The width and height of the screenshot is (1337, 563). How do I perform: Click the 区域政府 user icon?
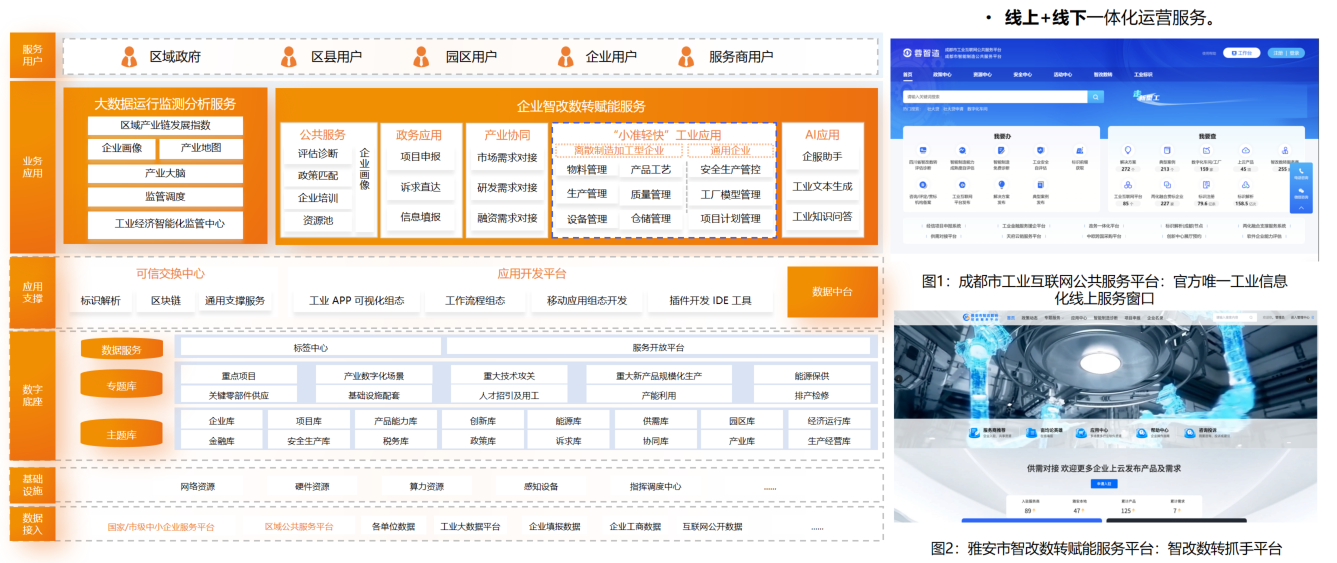pos(129,57)
